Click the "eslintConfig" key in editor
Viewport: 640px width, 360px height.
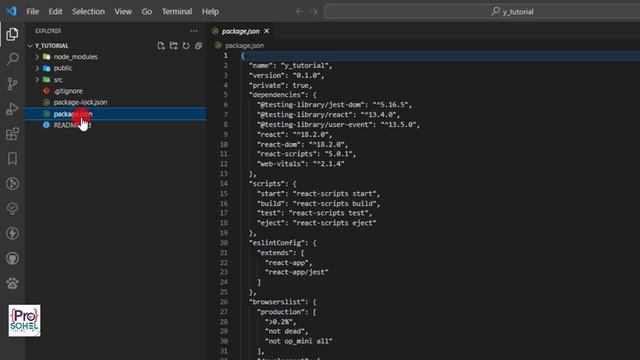point(277,243)
